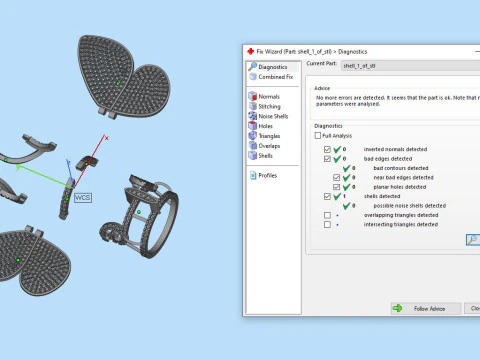Click the Current Part field shell_1_of_stl

coord(411,66)
